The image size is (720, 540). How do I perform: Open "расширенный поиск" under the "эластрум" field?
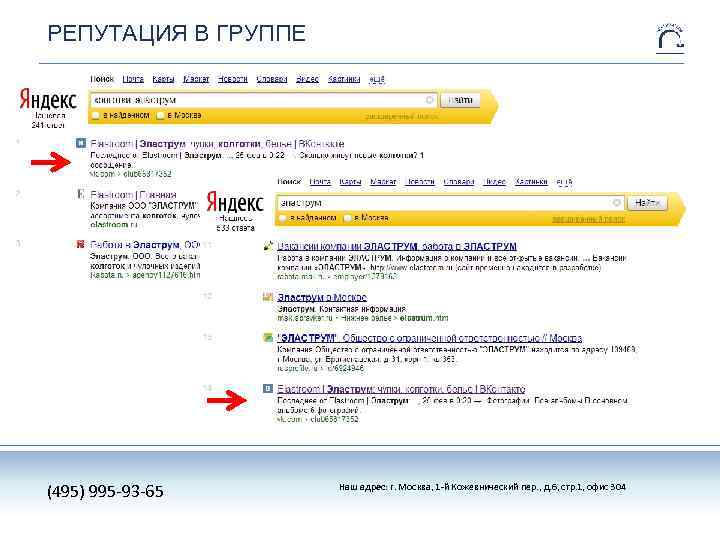[x=588, y=219]
